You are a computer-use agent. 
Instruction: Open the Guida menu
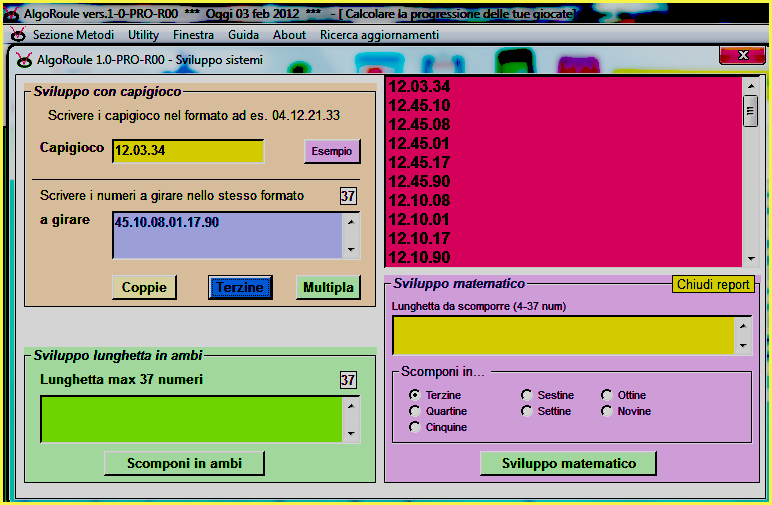tap(243, 35)
